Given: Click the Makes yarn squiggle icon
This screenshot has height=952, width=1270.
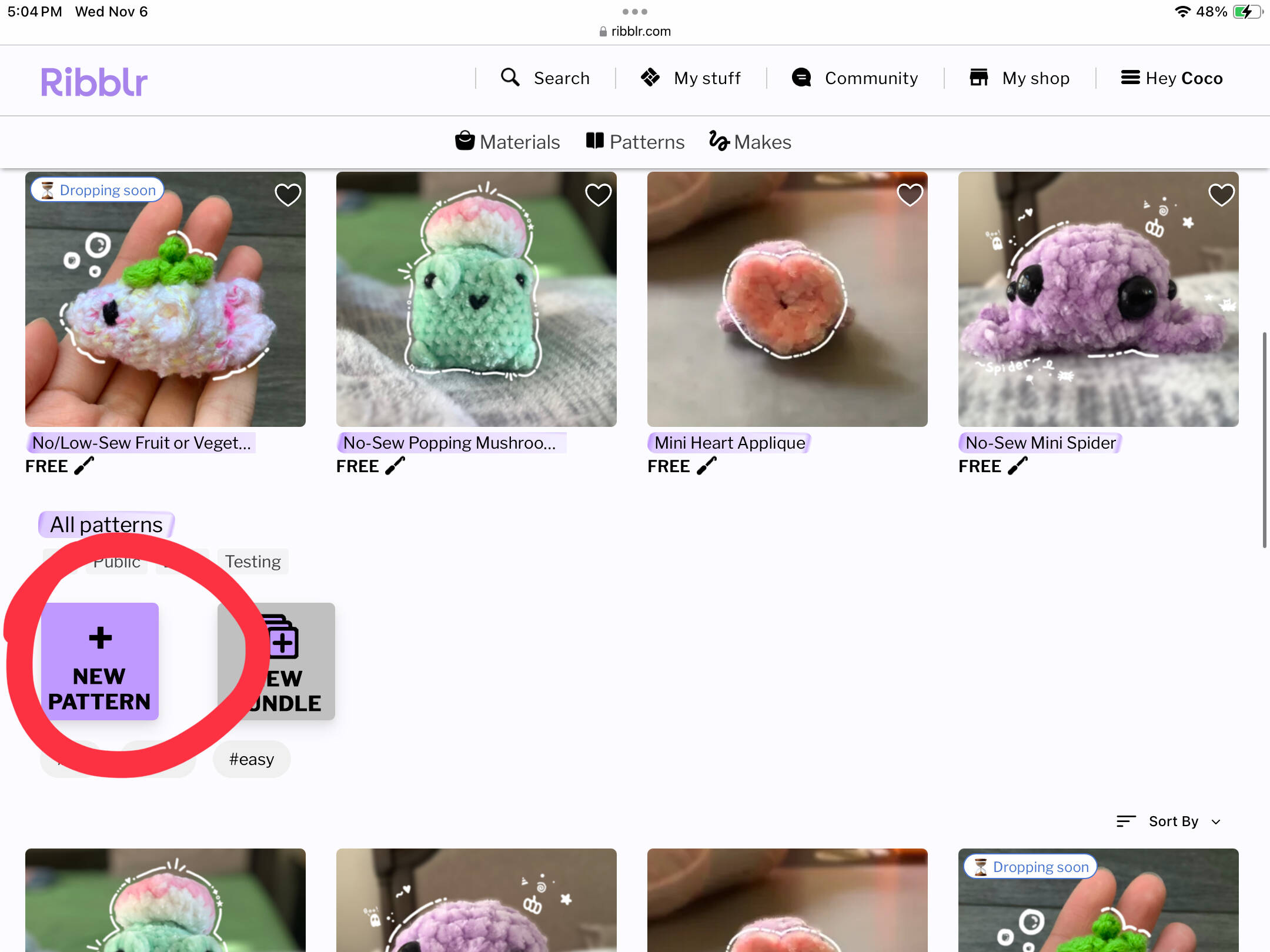Looking at the screenshot, I should [719, 141].
